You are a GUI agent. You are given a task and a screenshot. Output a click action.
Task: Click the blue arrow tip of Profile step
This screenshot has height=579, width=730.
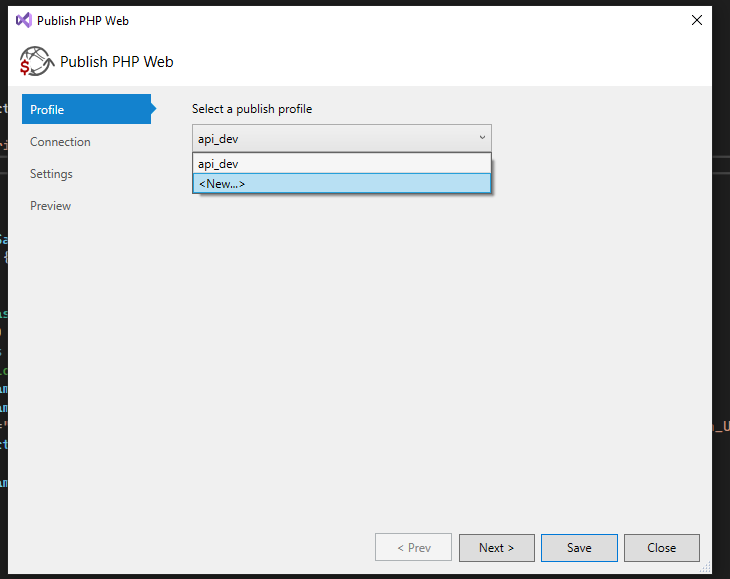tap(153, 109)
